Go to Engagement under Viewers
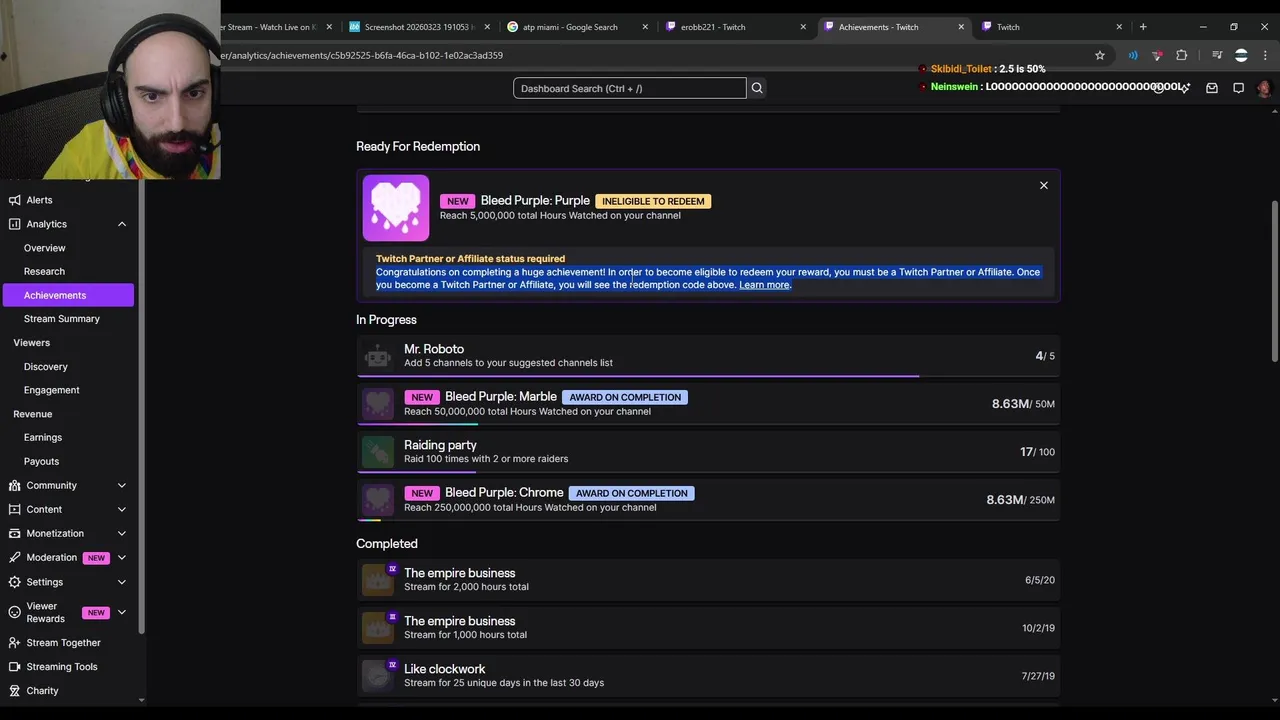This screenshot has height=720, width=1280. point(52,390)
